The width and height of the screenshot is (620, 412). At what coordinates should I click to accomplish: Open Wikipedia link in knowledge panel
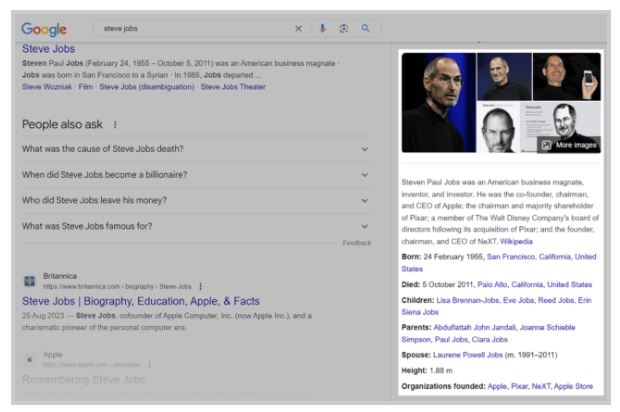516,241
